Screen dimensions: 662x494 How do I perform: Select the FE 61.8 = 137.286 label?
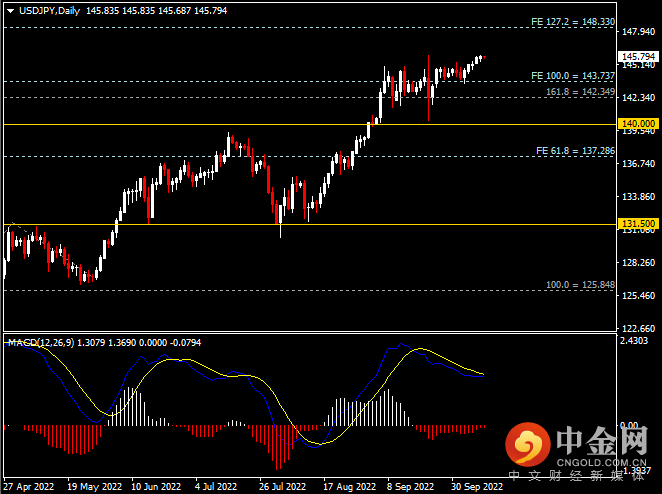click(575, 151)
